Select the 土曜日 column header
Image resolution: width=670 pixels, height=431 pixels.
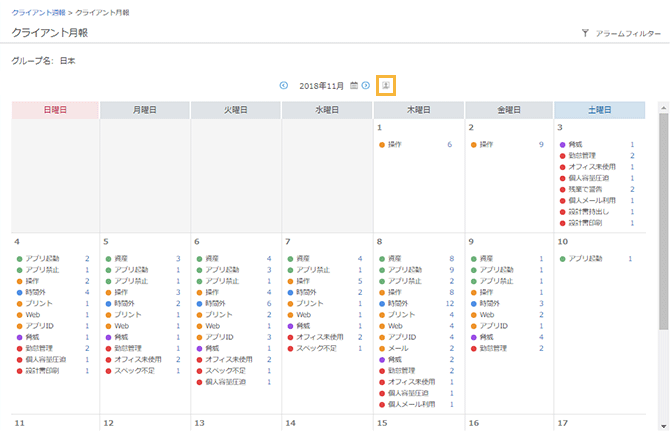tap(600, 110)
